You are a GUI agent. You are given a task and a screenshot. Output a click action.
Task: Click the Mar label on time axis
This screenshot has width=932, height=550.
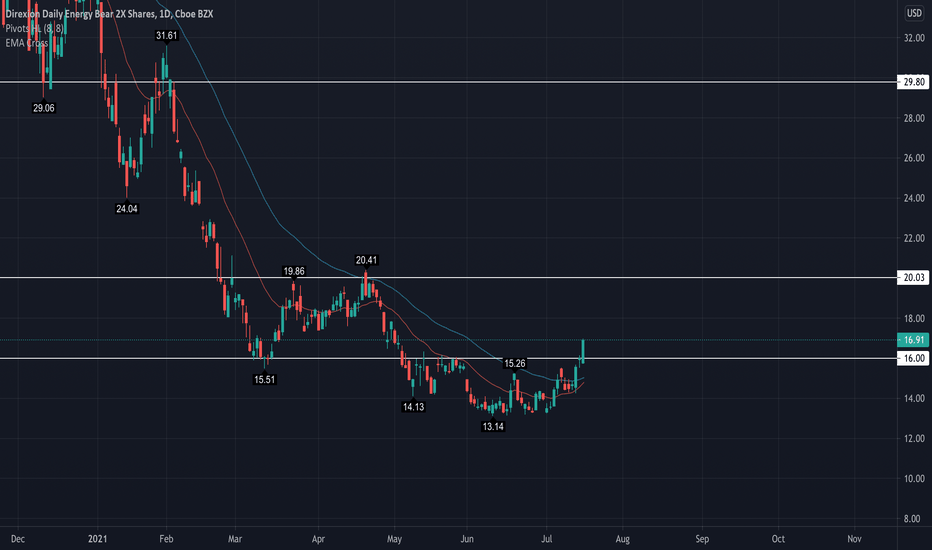(235, 539)
